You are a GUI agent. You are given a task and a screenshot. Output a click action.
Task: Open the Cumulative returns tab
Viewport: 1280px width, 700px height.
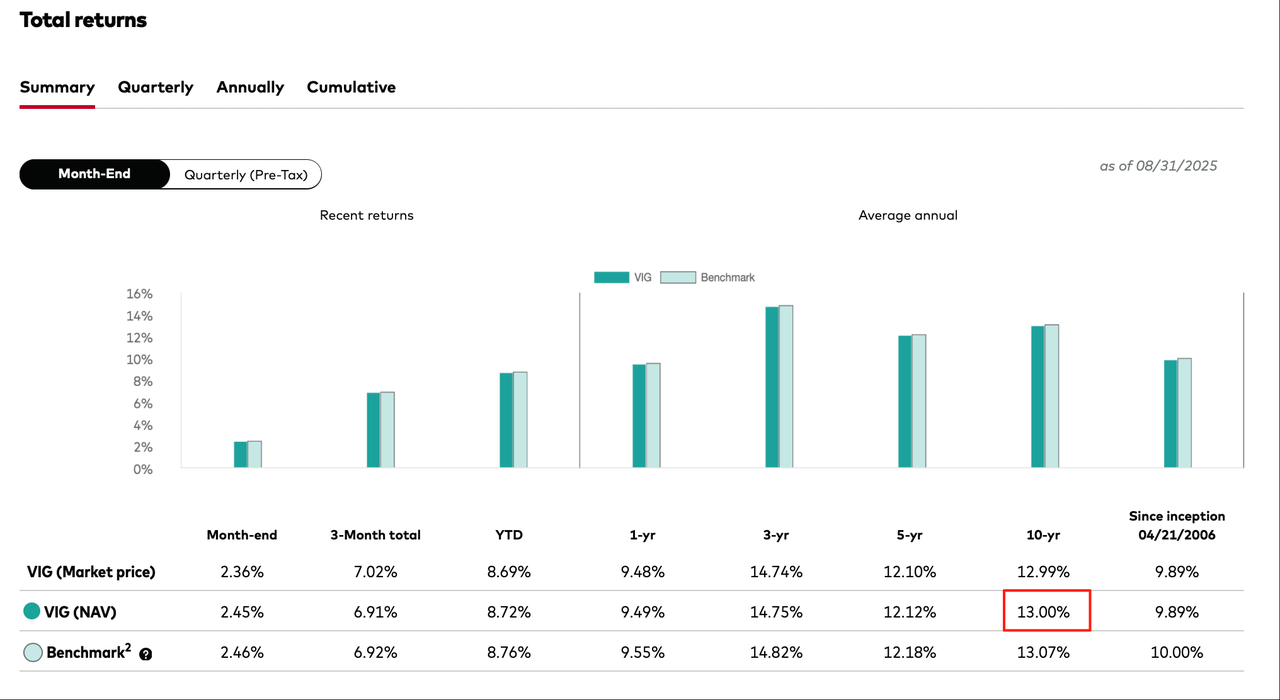[351, 87]
